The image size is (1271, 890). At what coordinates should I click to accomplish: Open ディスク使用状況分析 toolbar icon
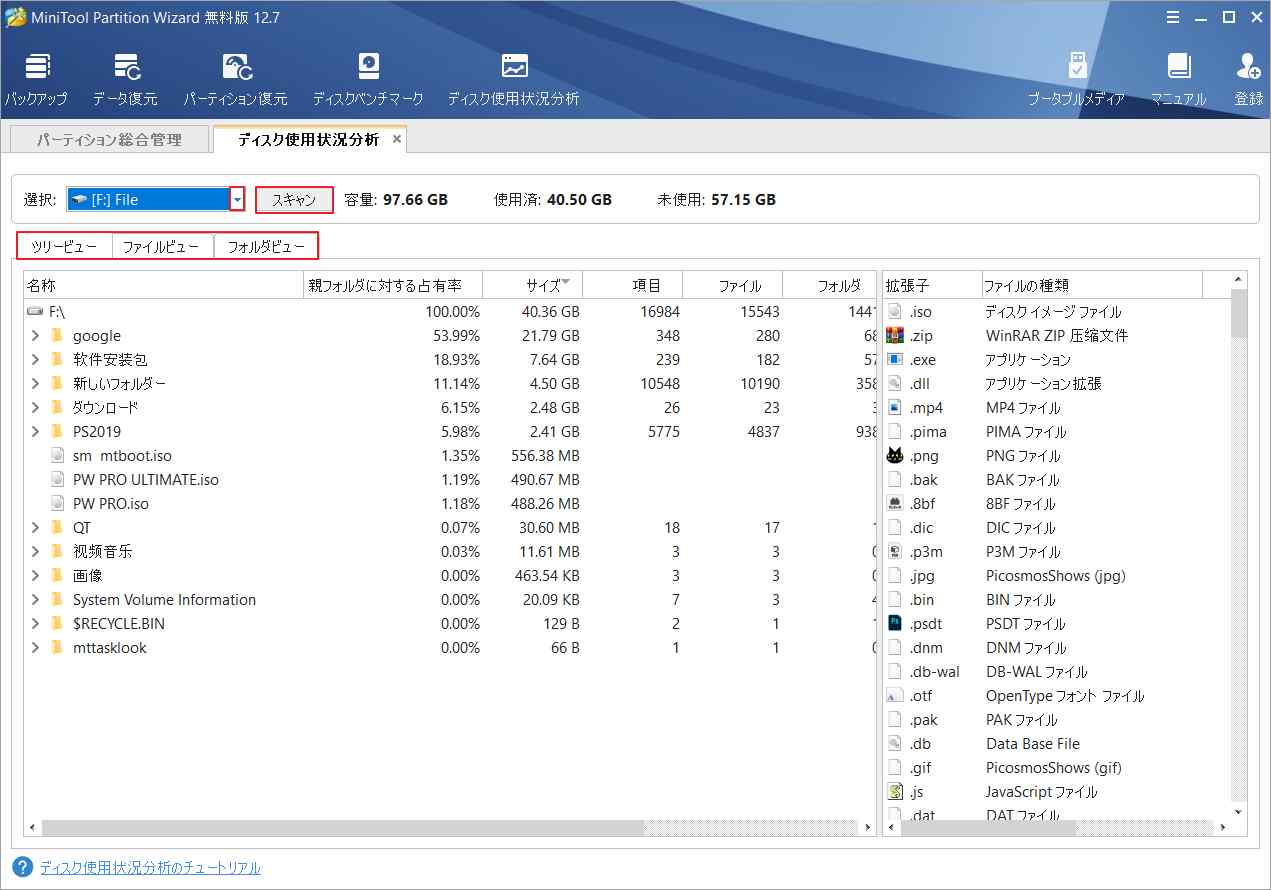pos(513,79)
